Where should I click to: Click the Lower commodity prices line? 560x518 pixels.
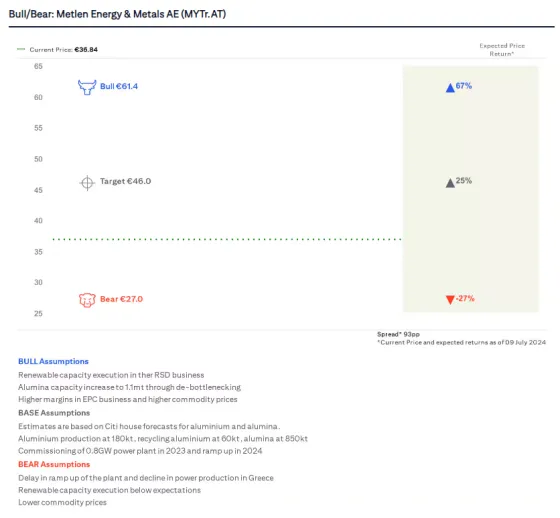tap(62, 502)
